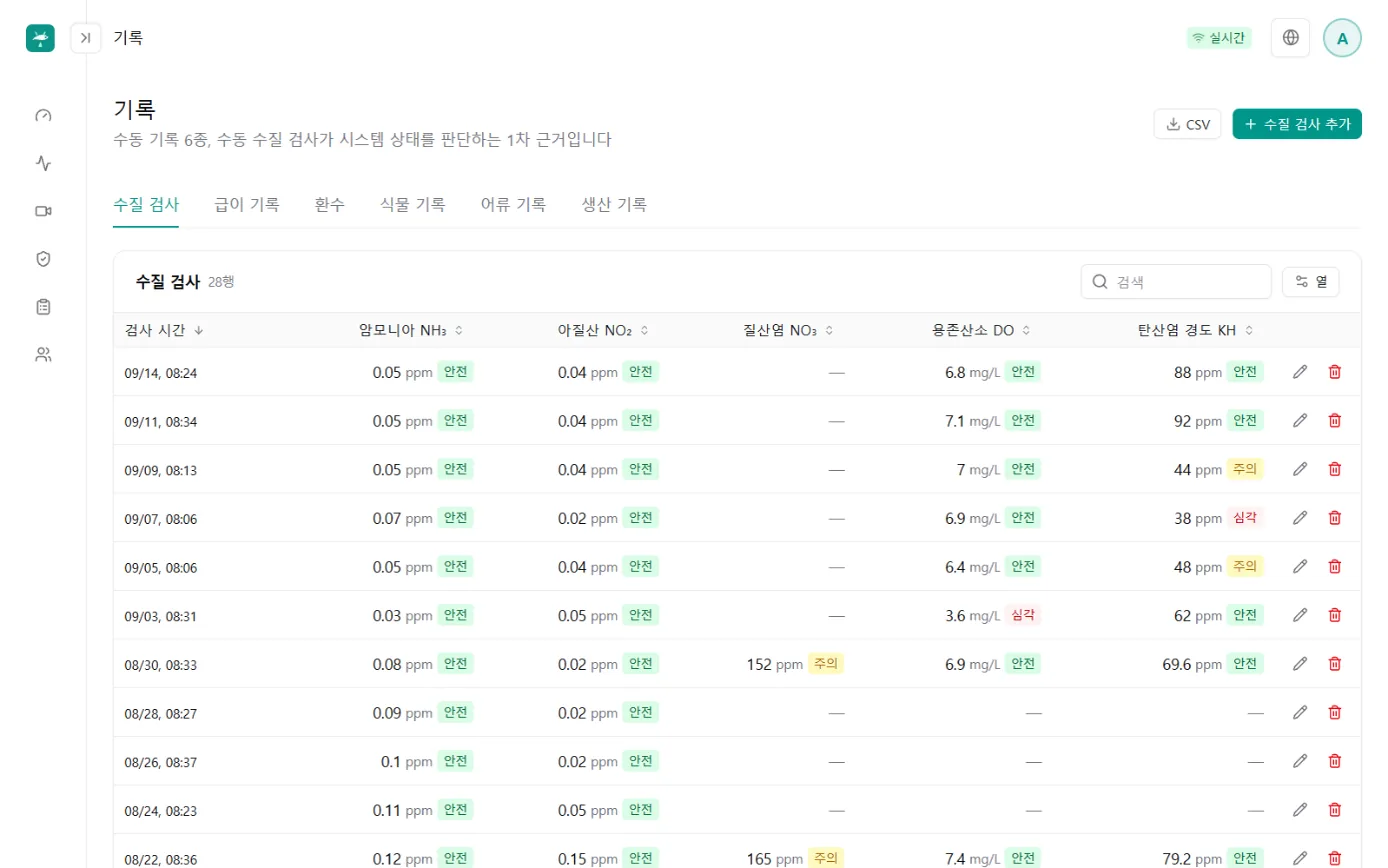
Task: Sort by 질산염 NO₃ column
Action: click(789, 330)
